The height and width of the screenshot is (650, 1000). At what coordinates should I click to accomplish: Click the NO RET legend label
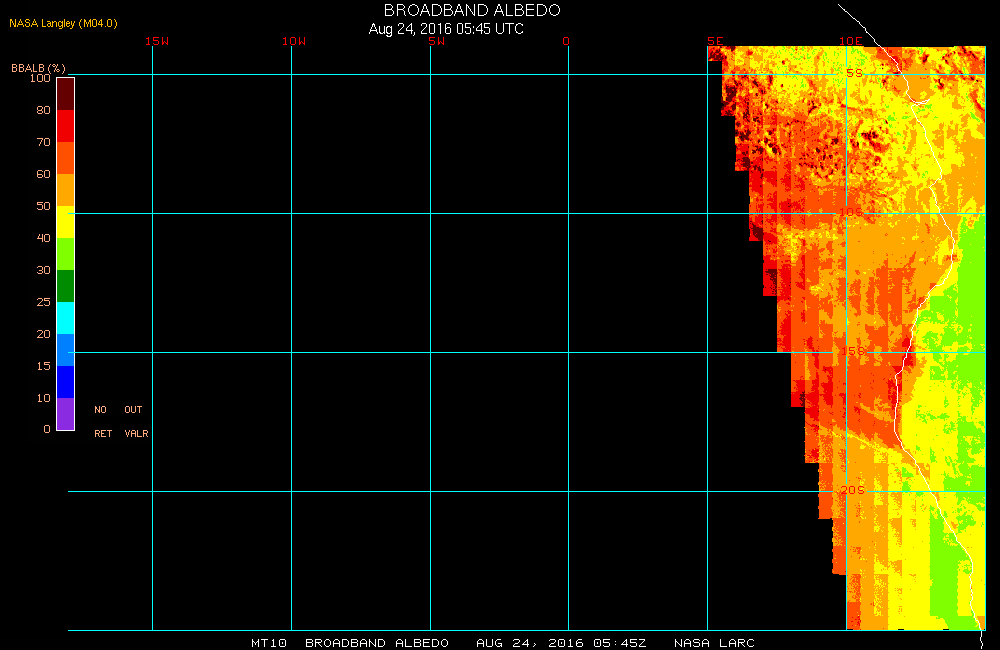101,421
